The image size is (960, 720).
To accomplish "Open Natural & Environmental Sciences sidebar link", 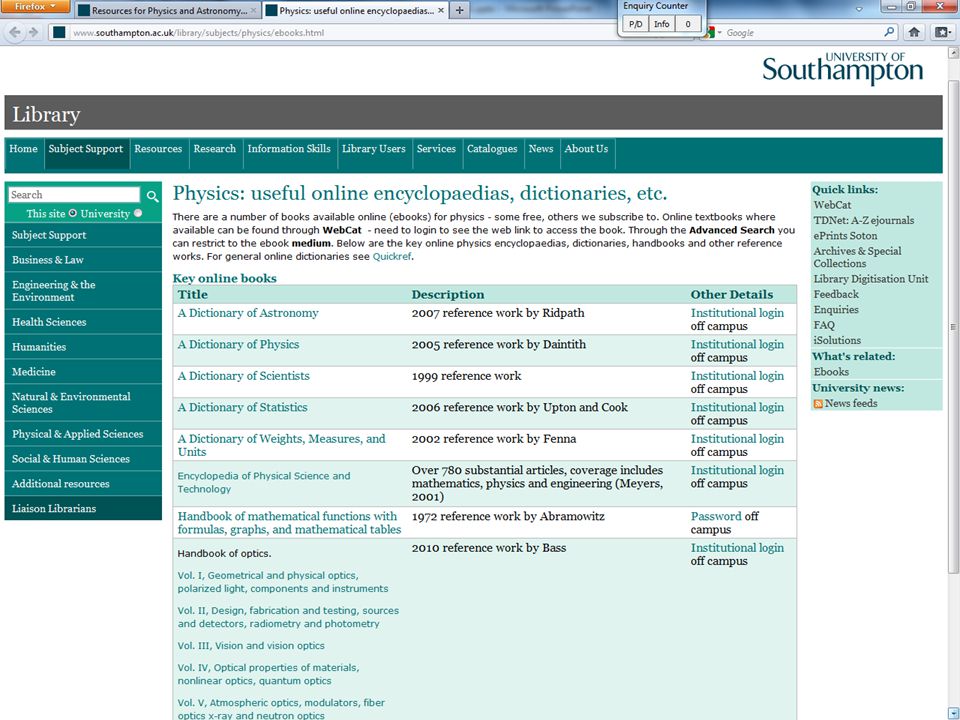I will click(x=83, y=403).
